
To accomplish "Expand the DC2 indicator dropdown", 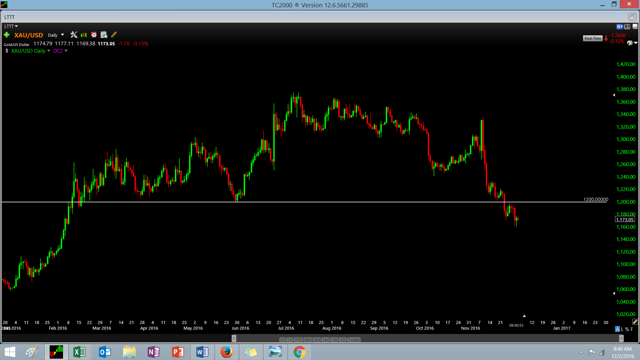I will (x=60, y=51).
